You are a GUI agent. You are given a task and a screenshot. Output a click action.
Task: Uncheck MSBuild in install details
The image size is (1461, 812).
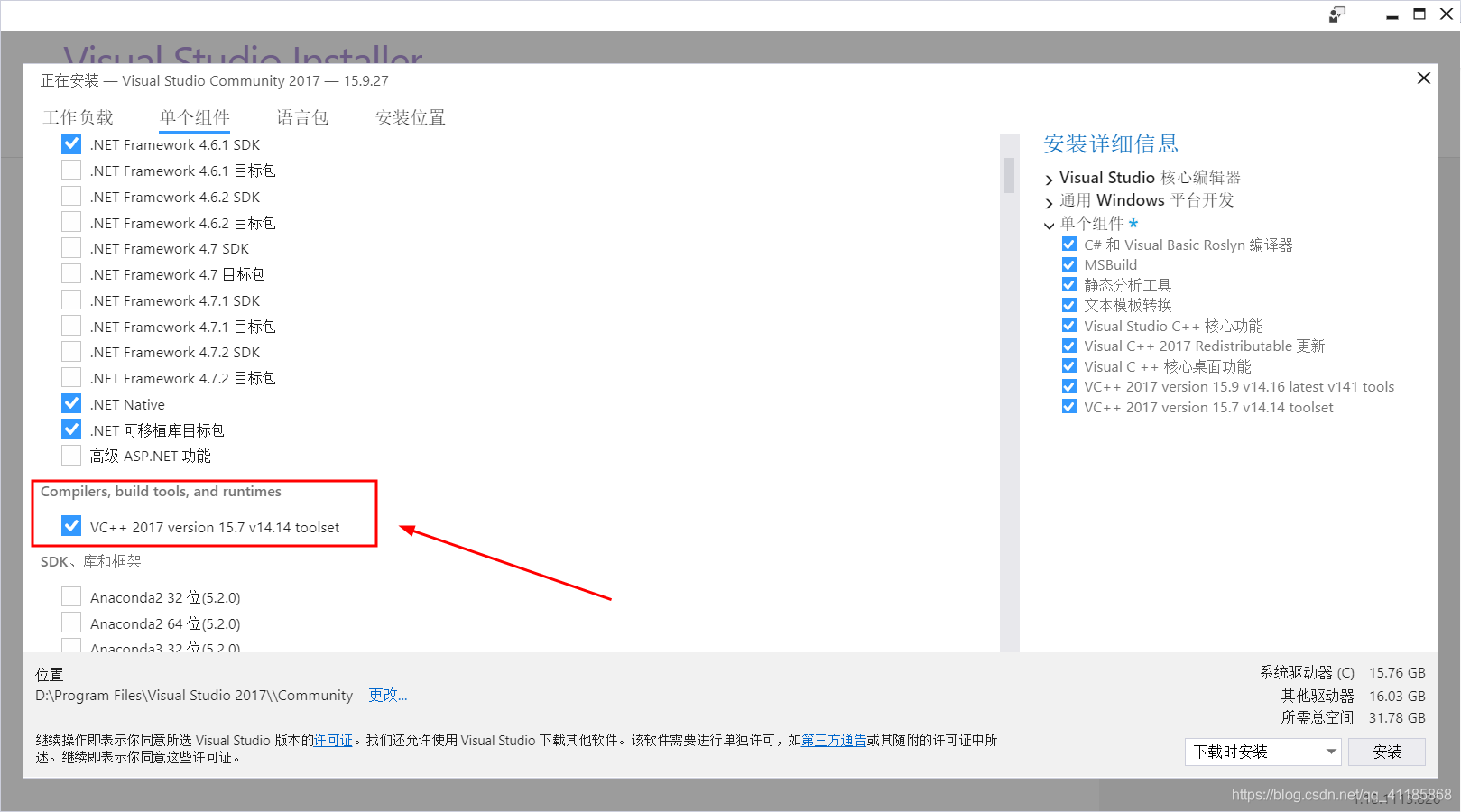pos(1069,265)
